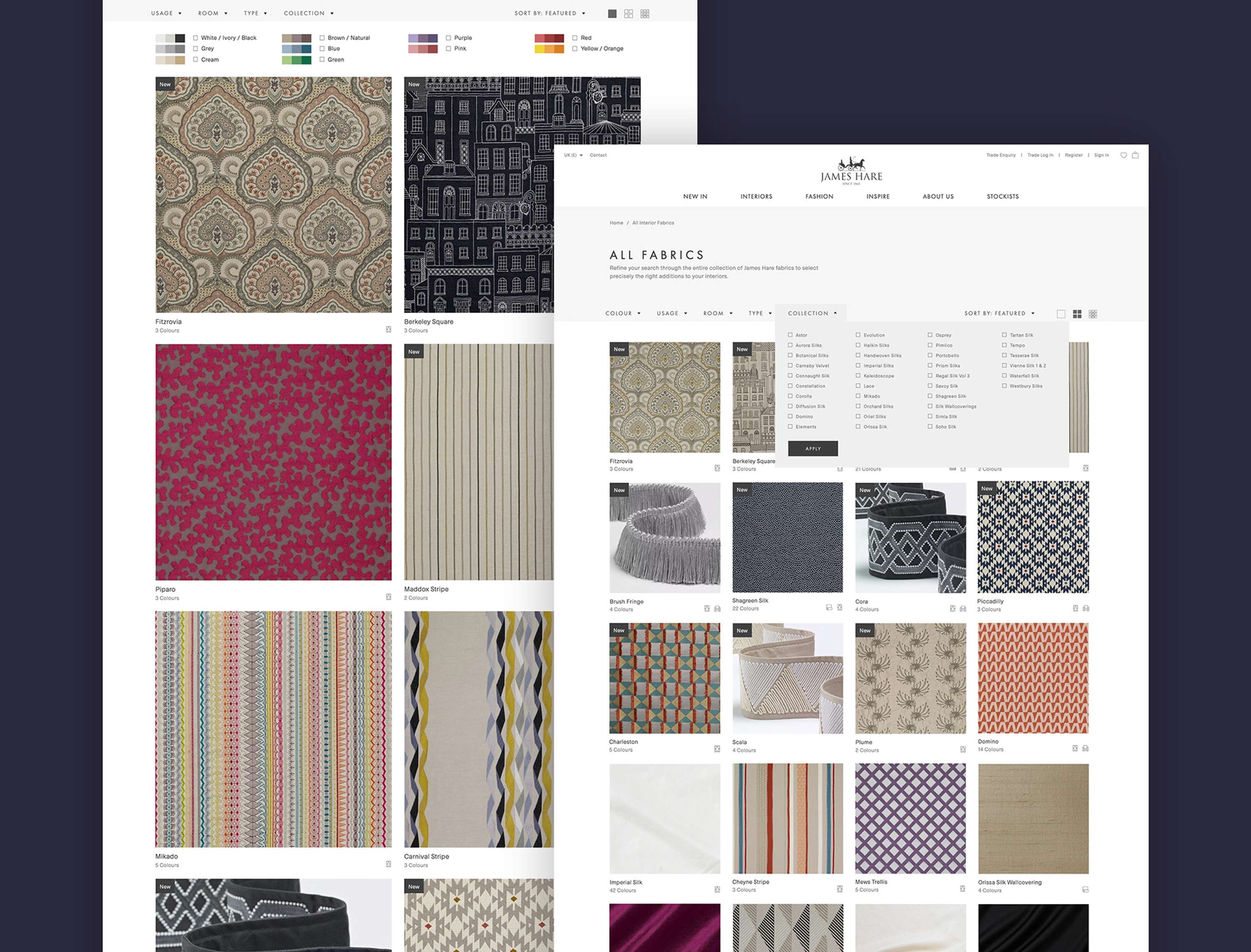Open the NEW IN menu
Image resolution: width=1251 pixels, height=952 pixels.
tap(695, 197)
